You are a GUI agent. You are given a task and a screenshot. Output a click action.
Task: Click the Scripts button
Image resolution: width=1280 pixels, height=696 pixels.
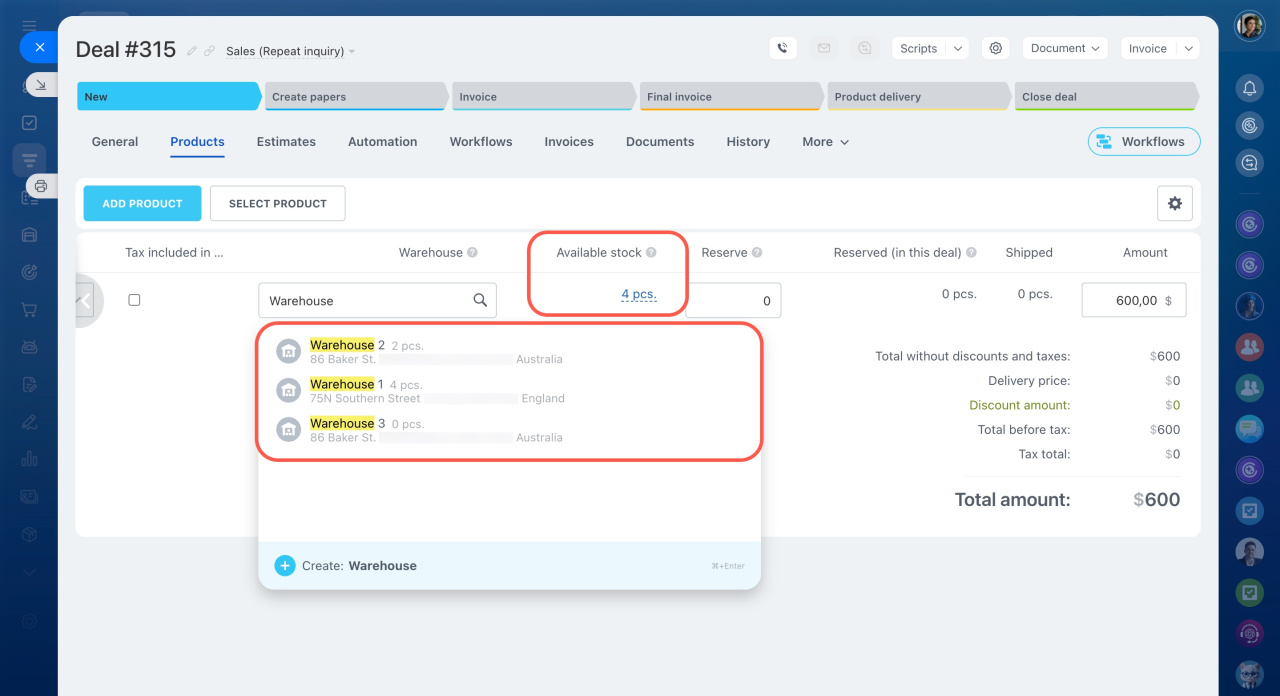918,48
